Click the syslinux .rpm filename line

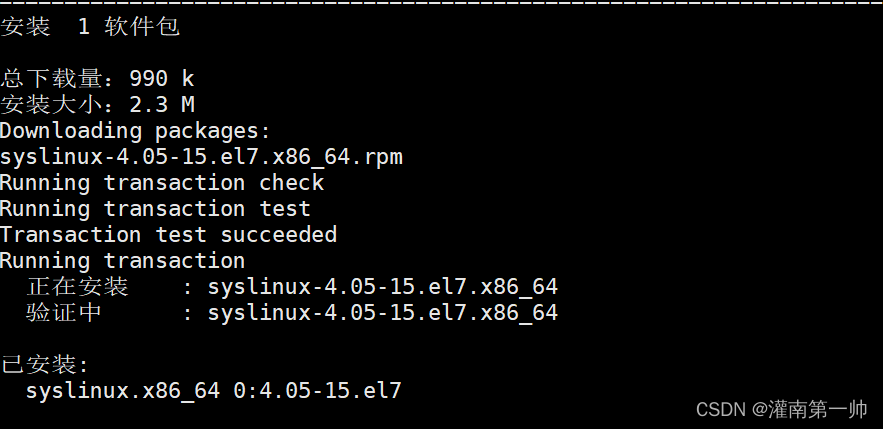pos(201,157)
